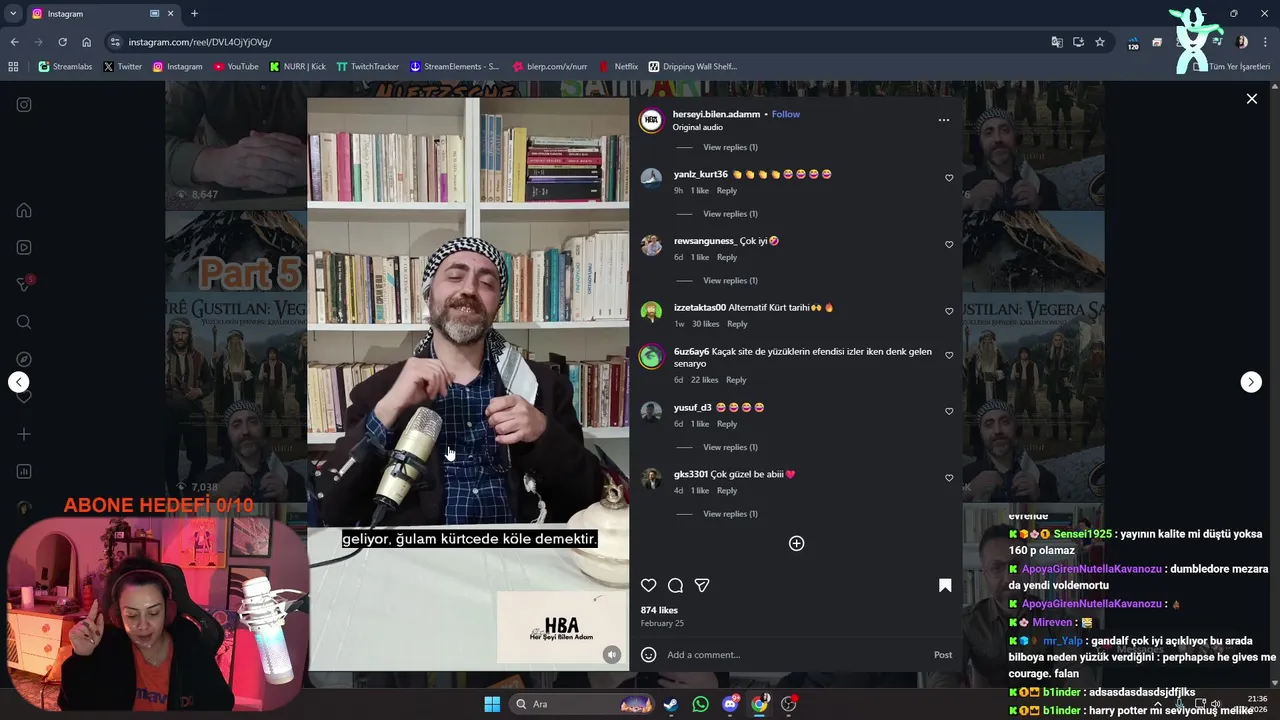Load more comments plus circle
This screenshot has width=1280, height=720.
click(x=796, y=543)
